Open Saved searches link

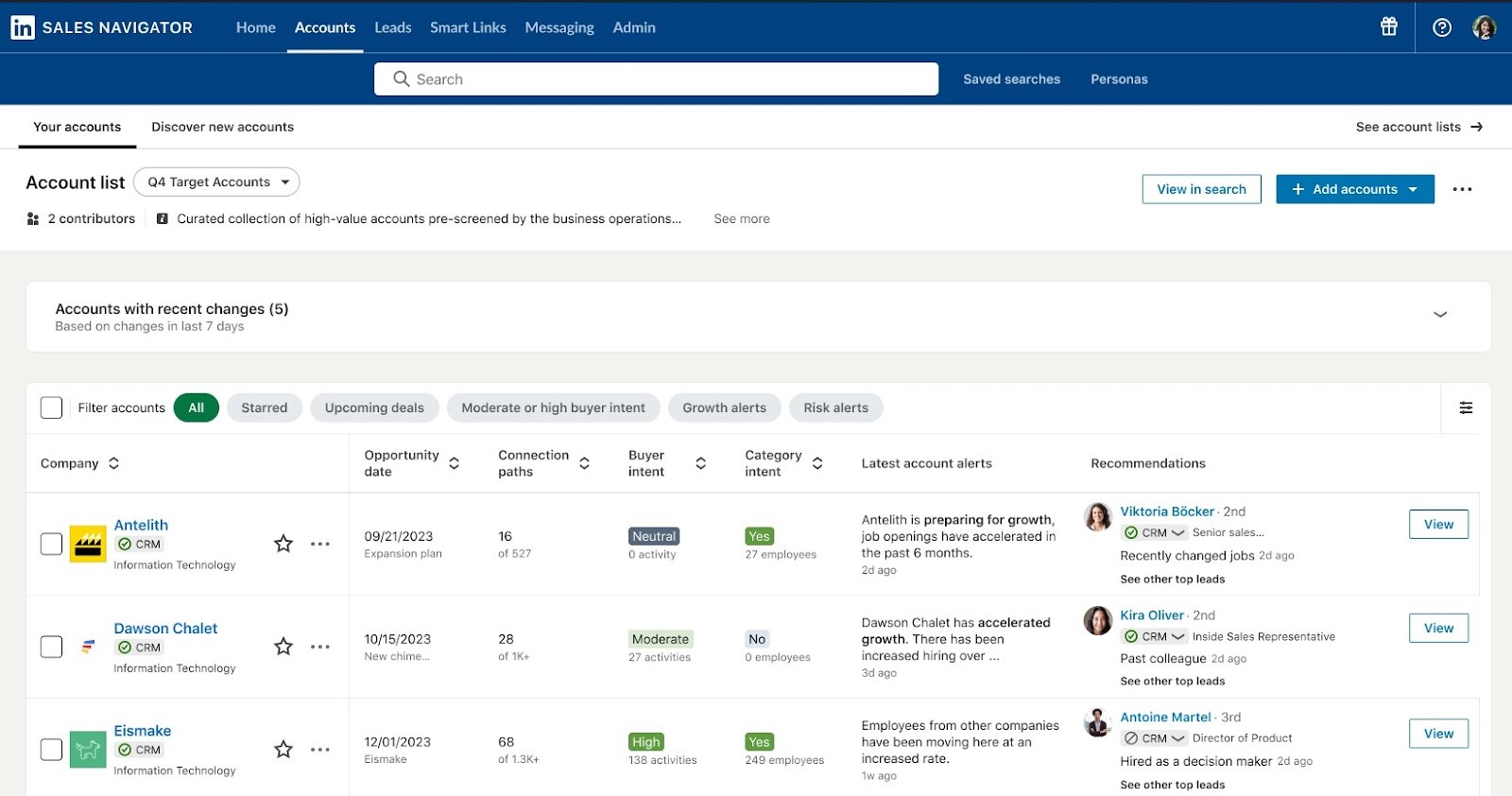pos(1011,79)
